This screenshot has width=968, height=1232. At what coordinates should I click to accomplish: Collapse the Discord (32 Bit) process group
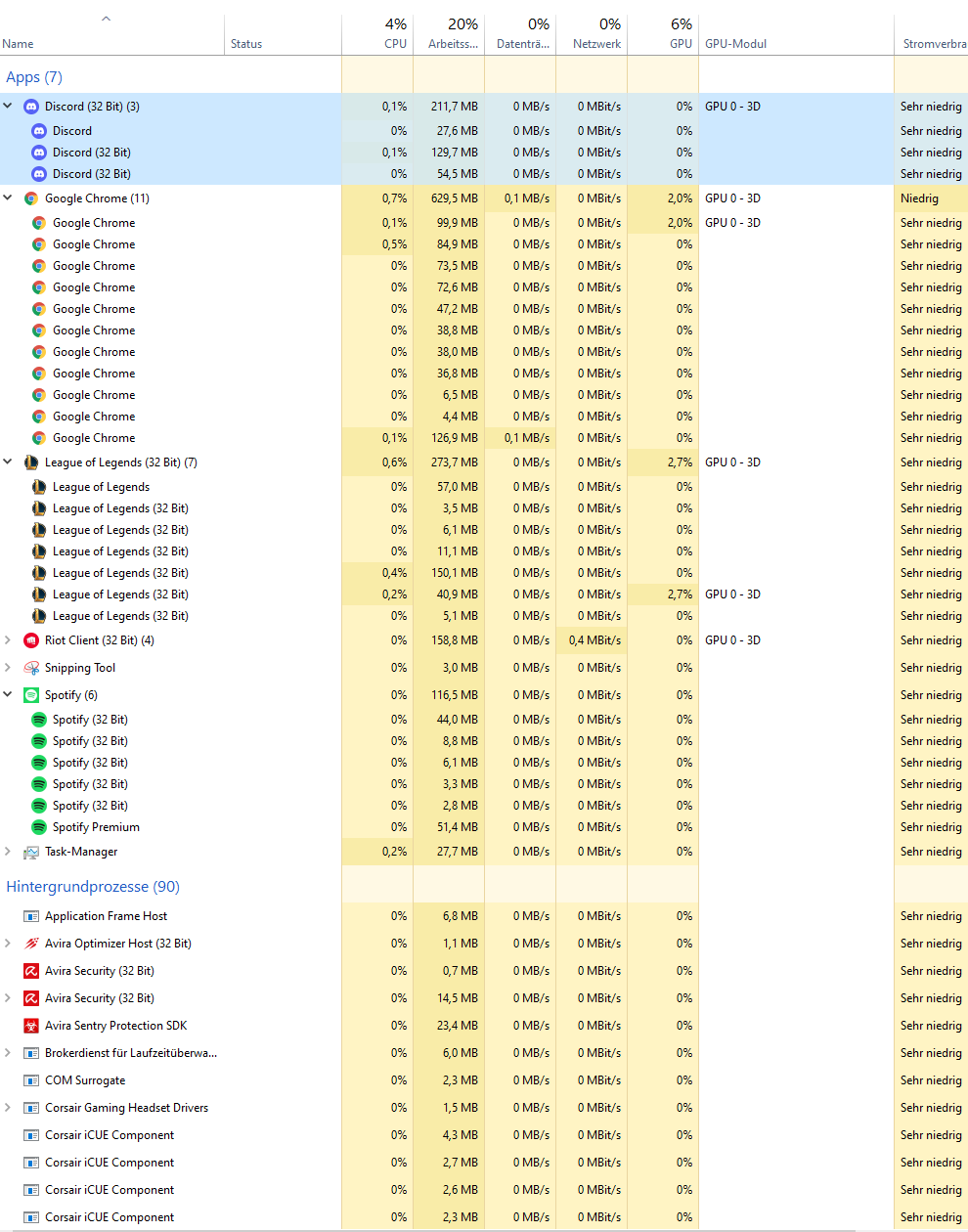point(8,106)
